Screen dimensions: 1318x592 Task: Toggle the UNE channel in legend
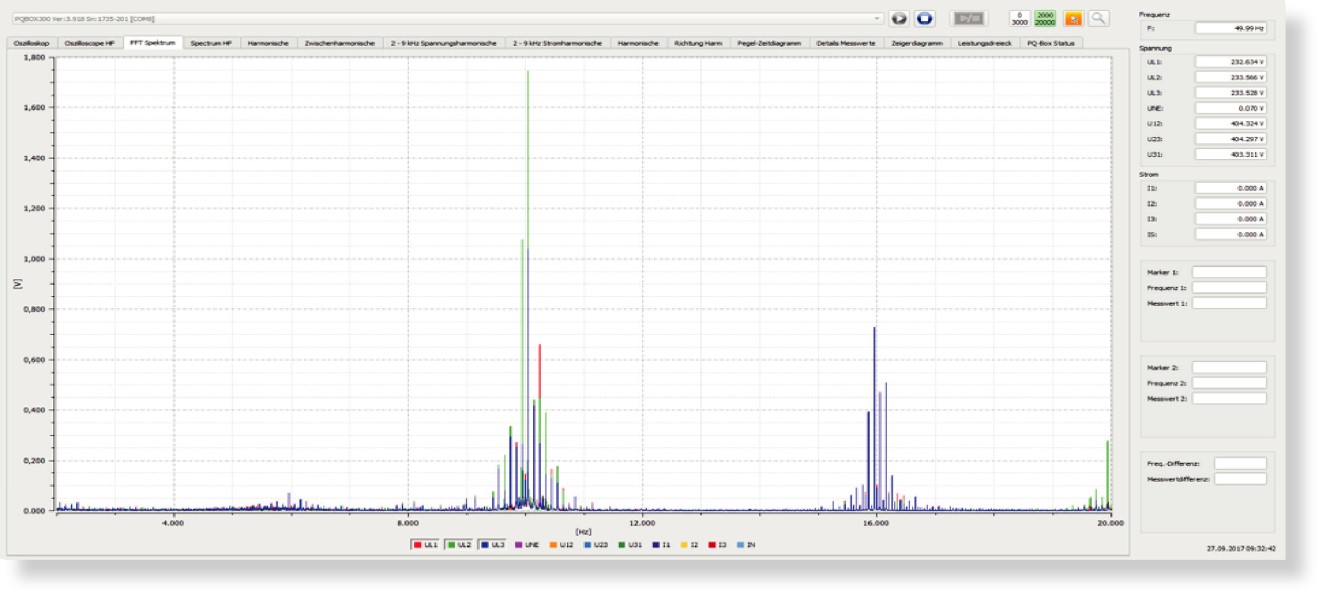(525, 544)
